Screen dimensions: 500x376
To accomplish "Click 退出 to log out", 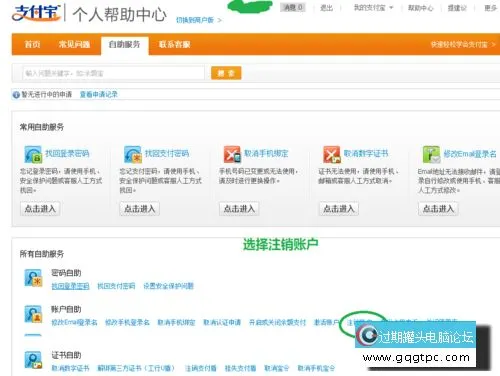I will pyautogui.click(x=326, y=7).
